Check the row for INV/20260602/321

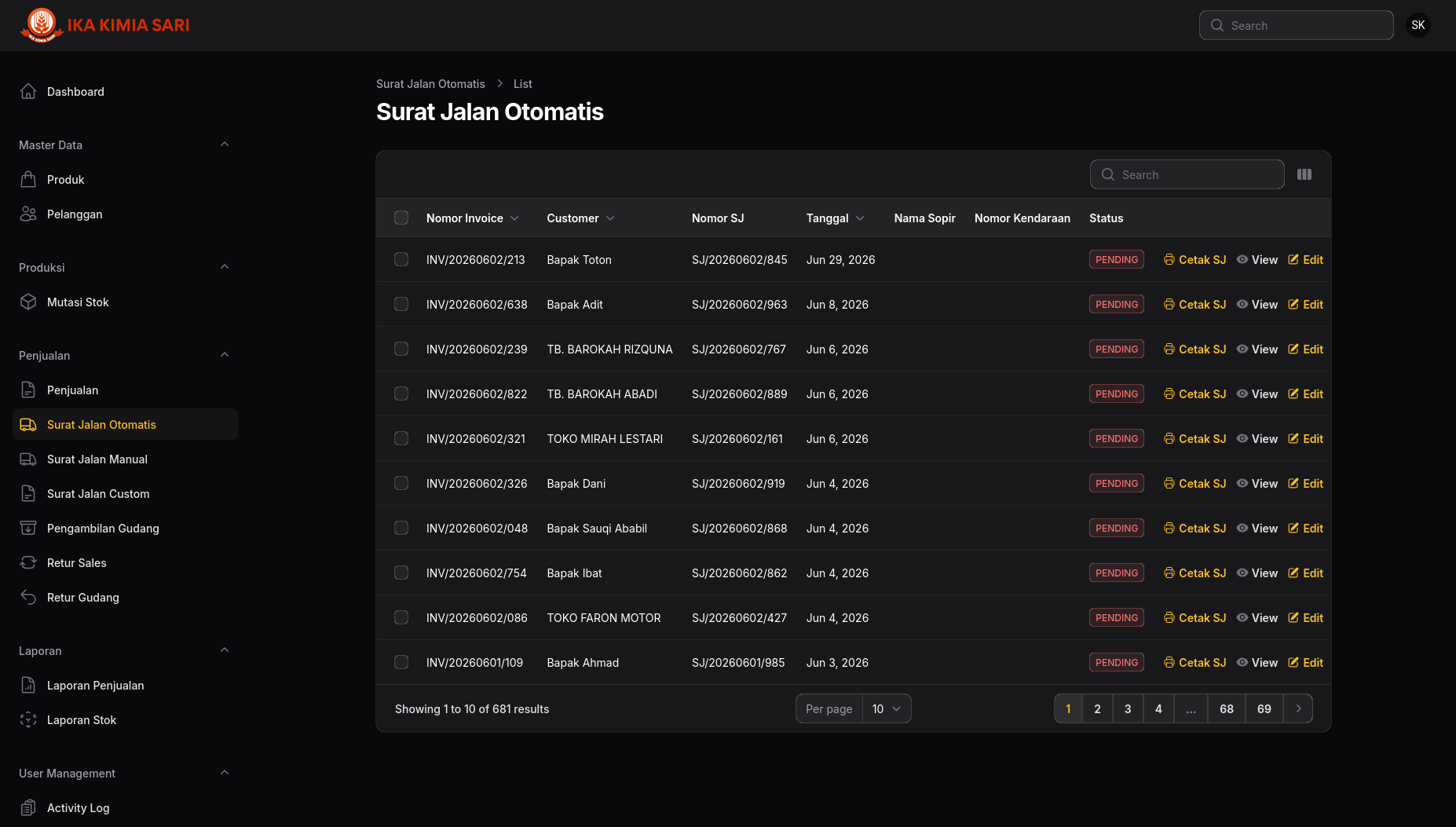pyautogui.click(x=401, y=438)
